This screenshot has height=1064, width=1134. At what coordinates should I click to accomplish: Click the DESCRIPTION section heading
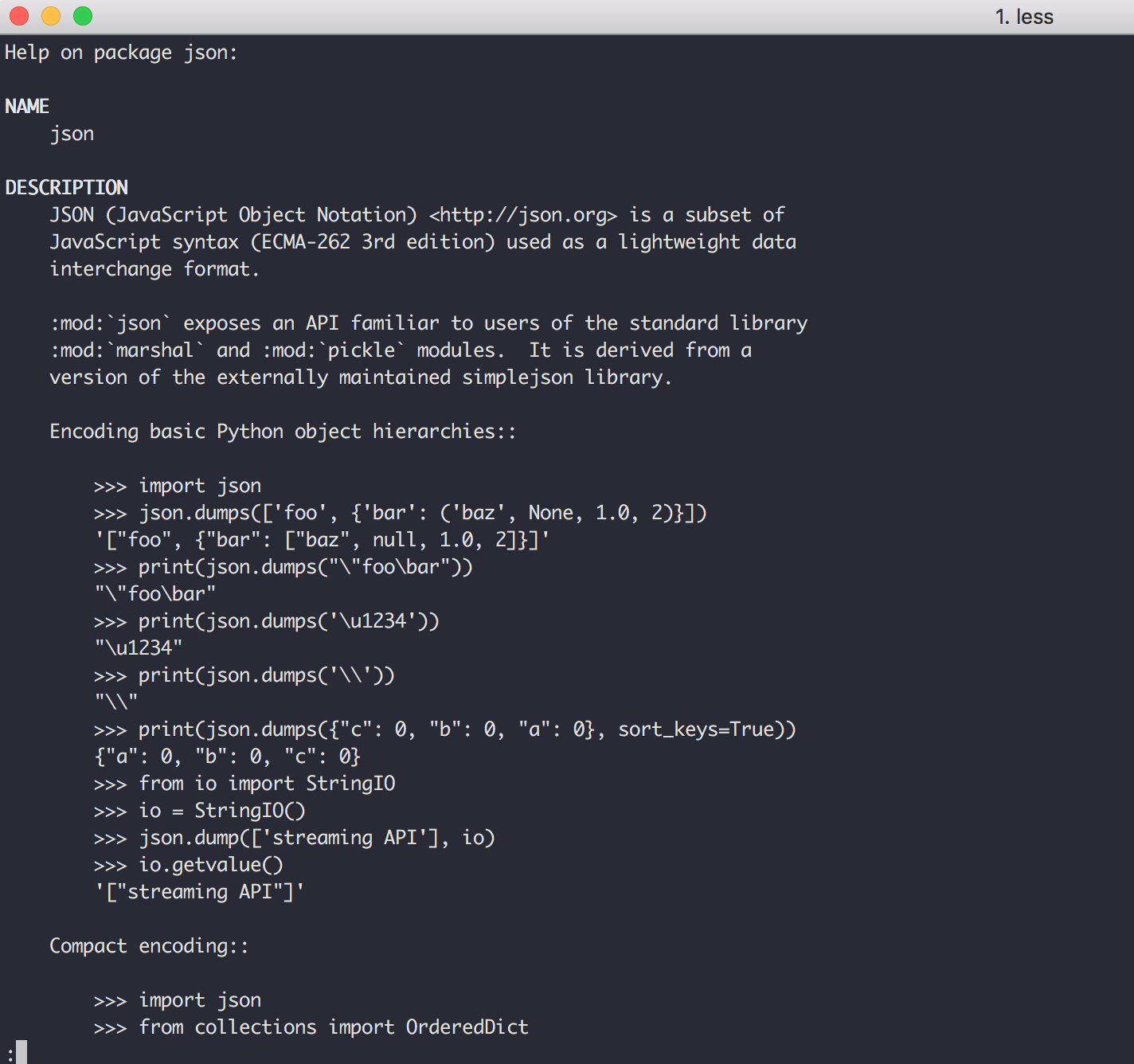coord(66,188)
